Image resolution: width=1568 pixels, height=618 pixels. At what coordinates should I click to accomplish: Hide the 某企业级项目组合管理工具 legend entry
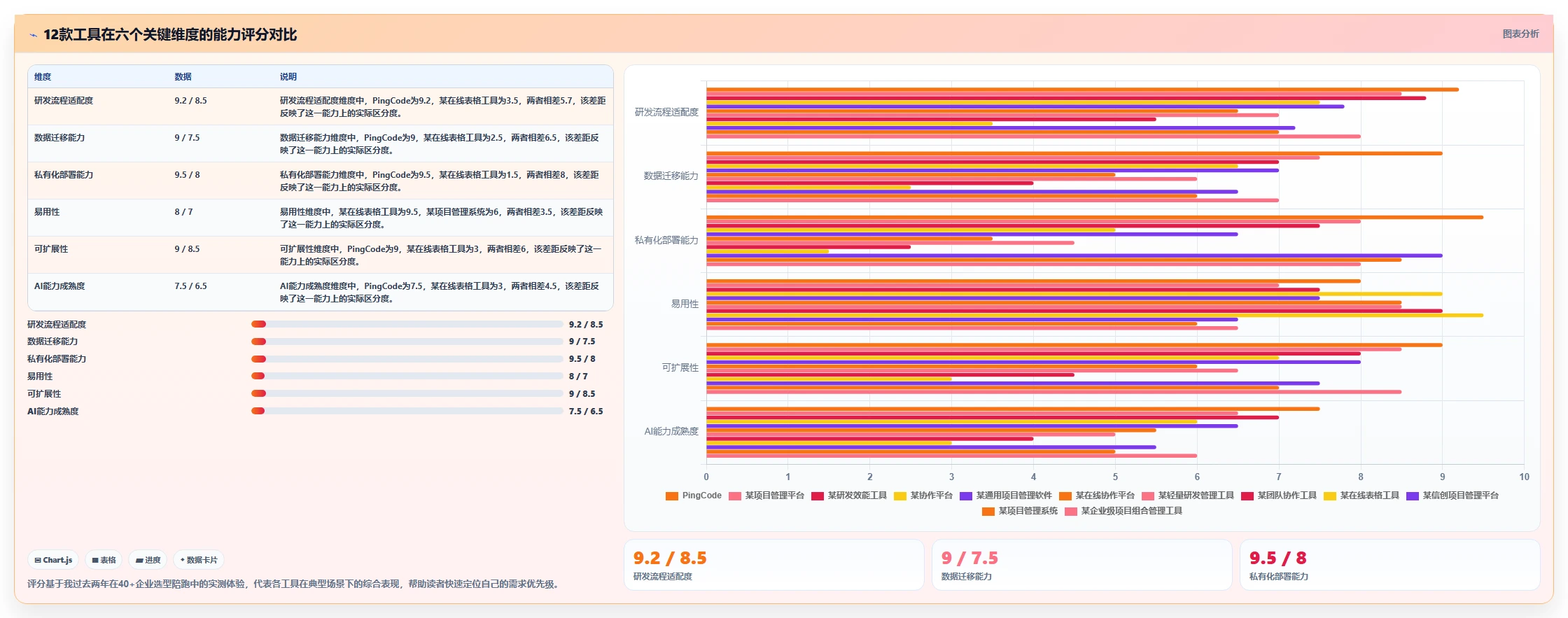(x=1123, y=511)
